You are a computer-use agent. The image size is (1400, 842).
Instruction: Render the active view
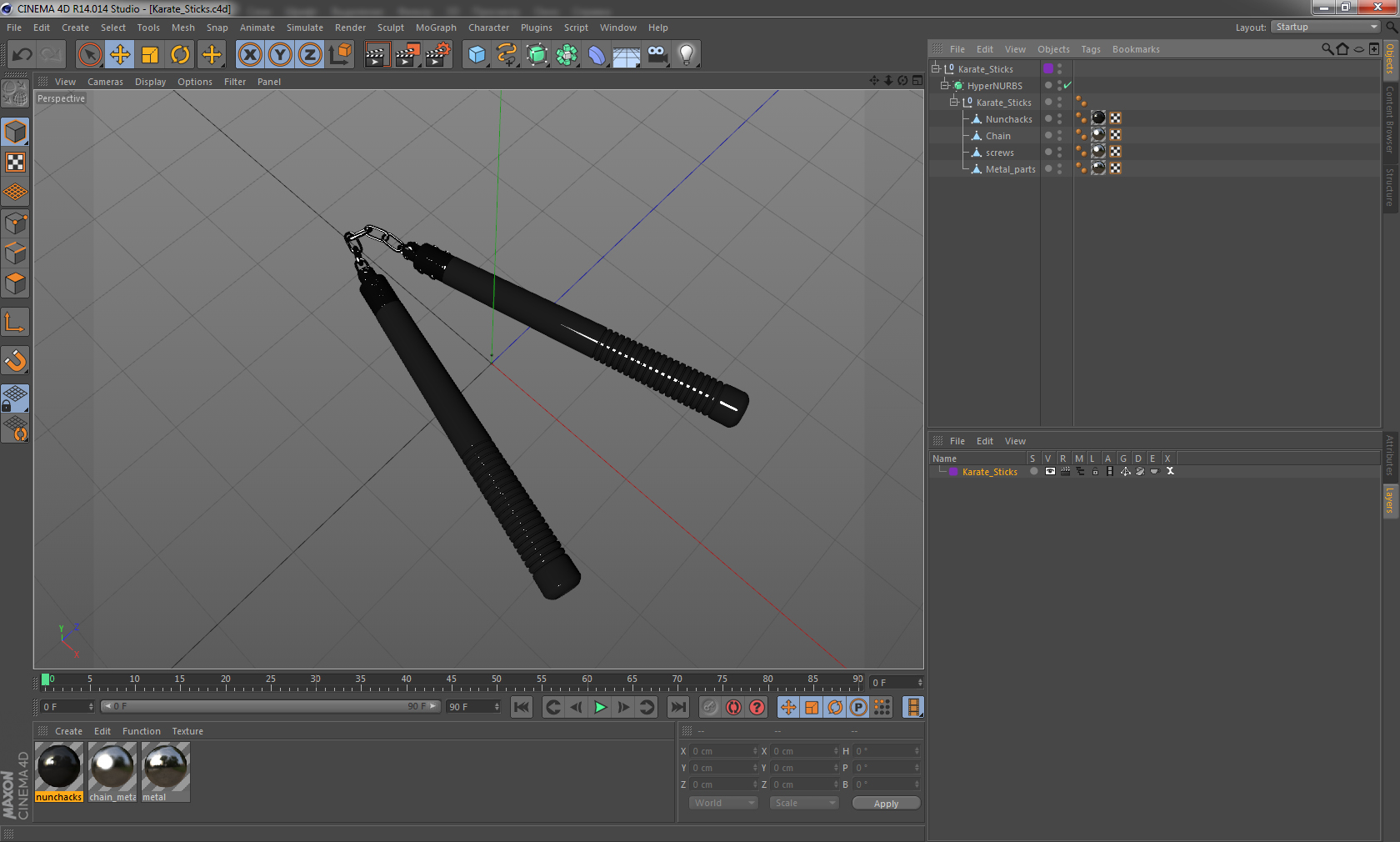[377, 55]
